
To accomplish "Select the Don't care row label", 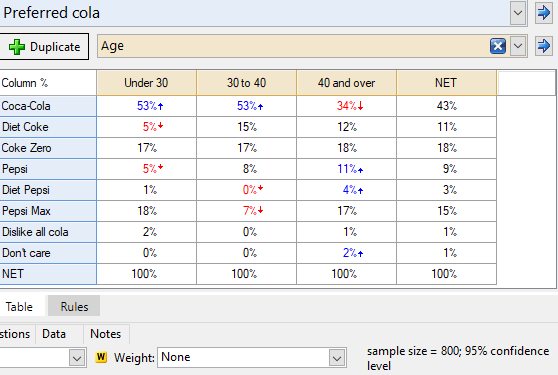I will click(48, 253).
